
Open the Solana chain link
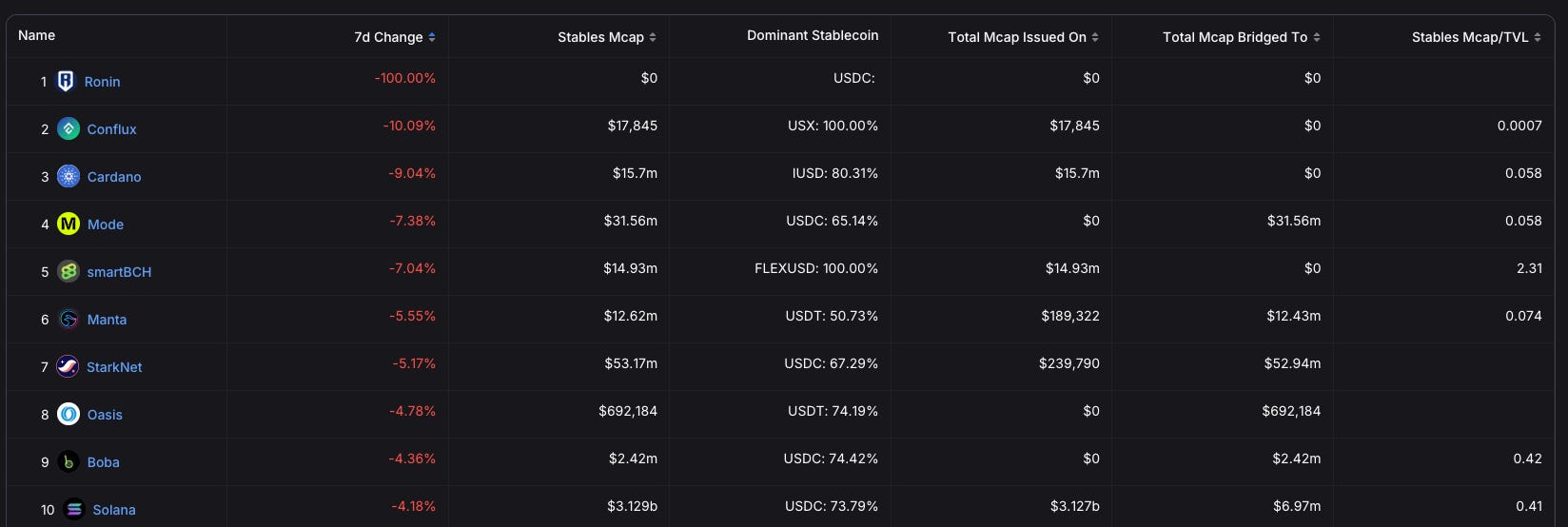pyautogui.click(x=114, y=510)
